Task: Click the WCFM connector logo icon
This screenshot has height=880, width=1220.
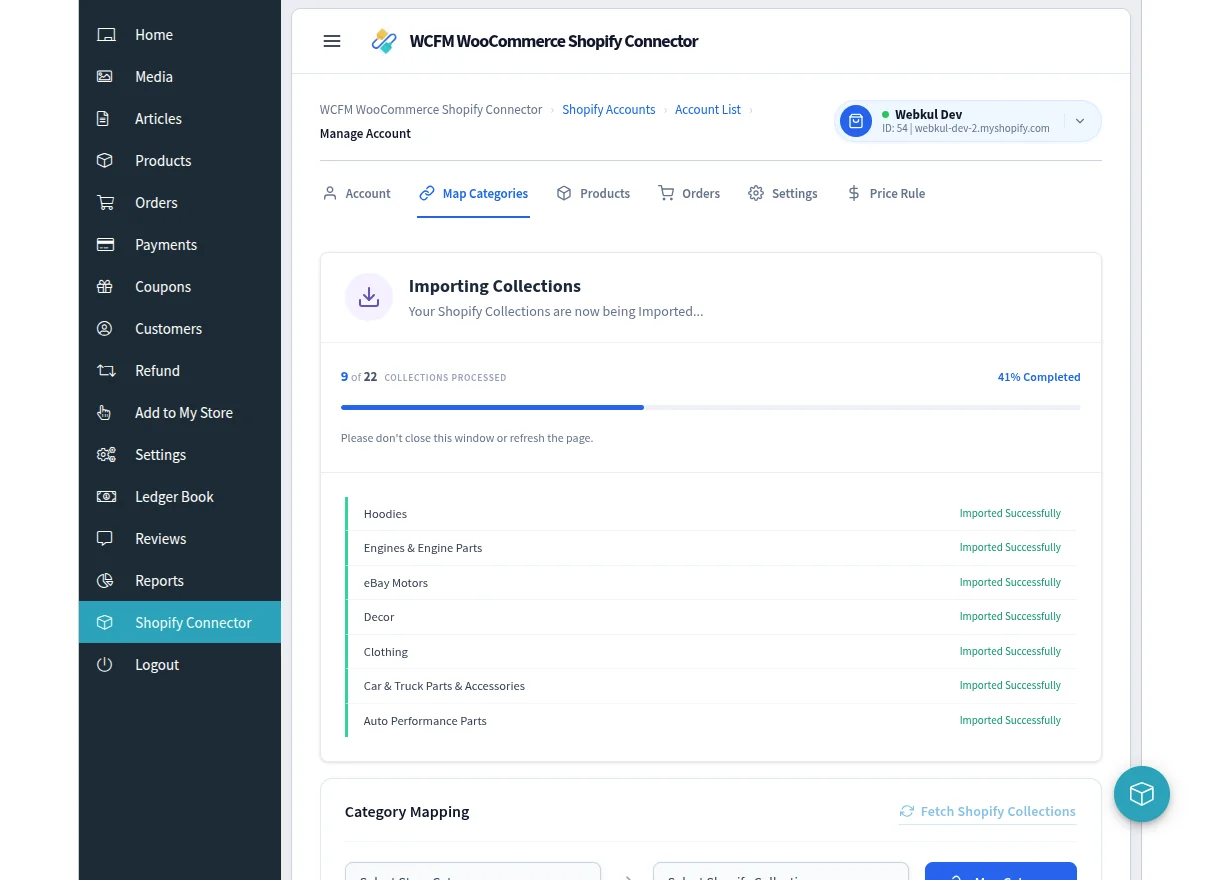Action: tap(384, 41)
